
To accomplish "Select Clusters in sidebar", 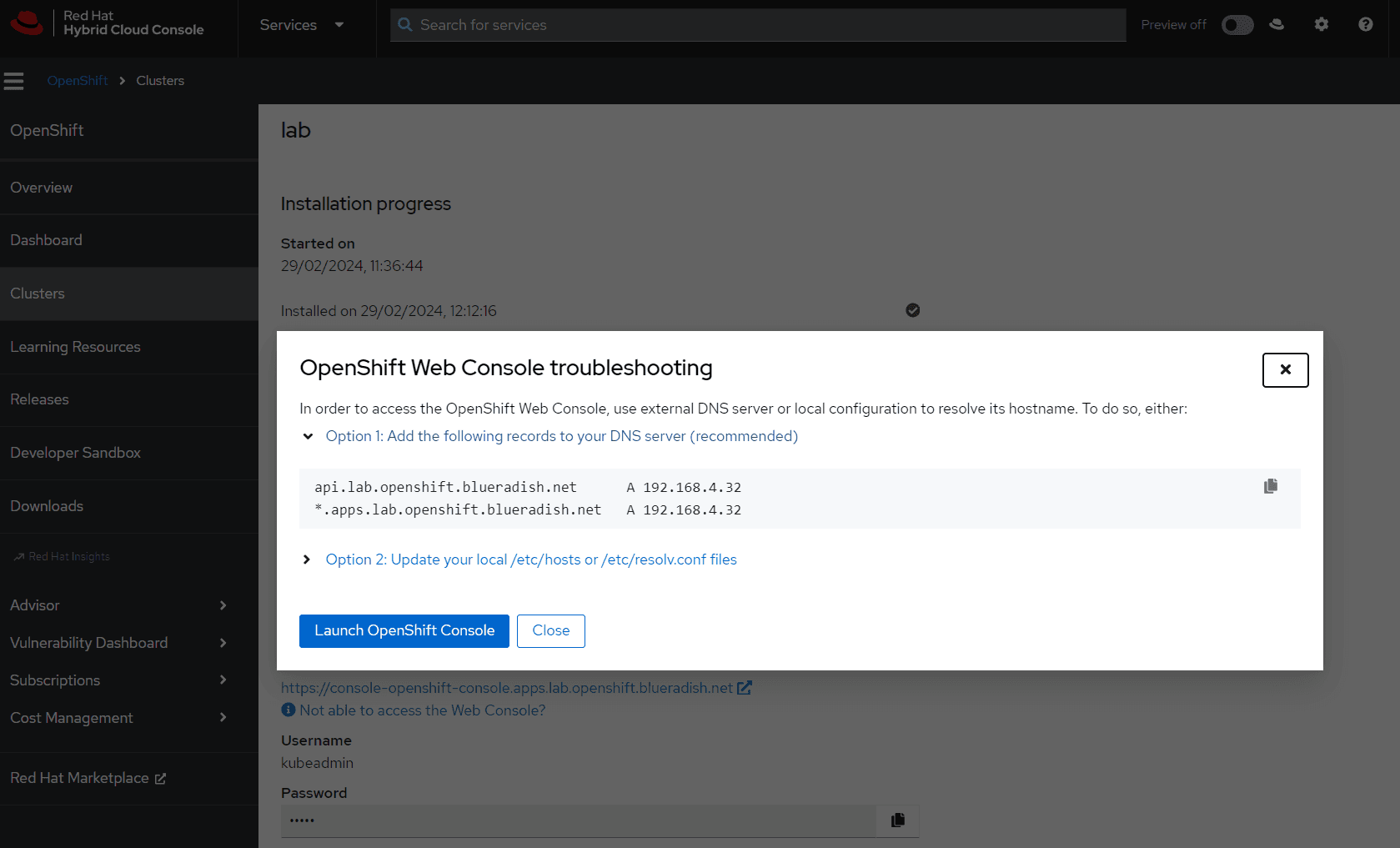I will click(128, 294).
